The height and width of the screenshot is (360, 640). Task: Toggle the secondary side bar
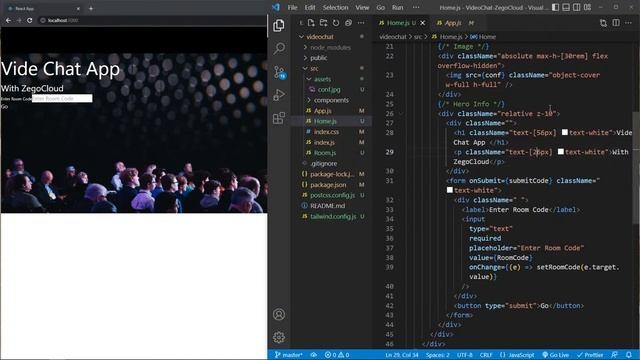tap(577, 7)
